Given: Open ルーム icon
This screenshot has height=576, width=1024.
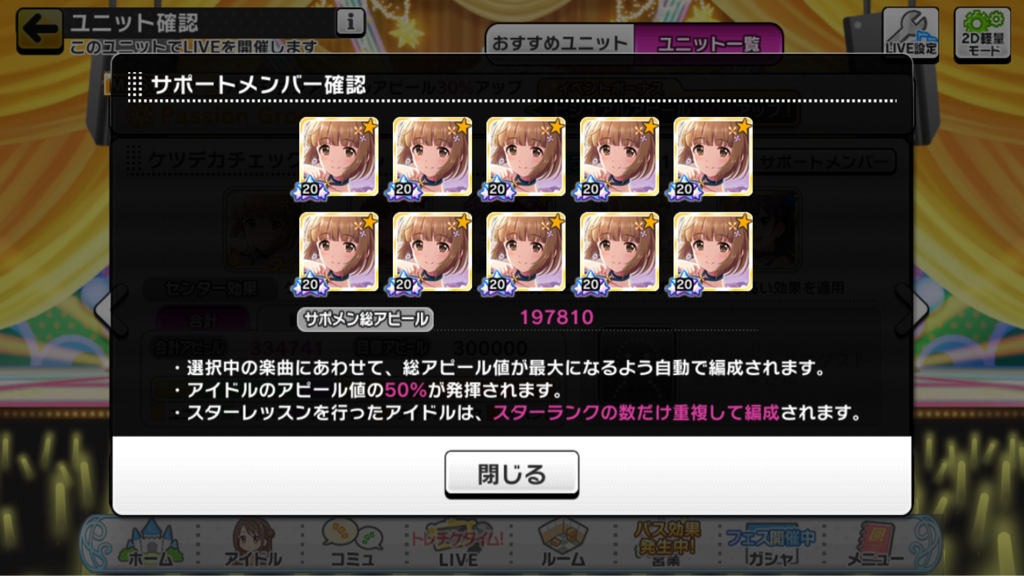Looking at the screenshot, I should click(x=562, y=543).
